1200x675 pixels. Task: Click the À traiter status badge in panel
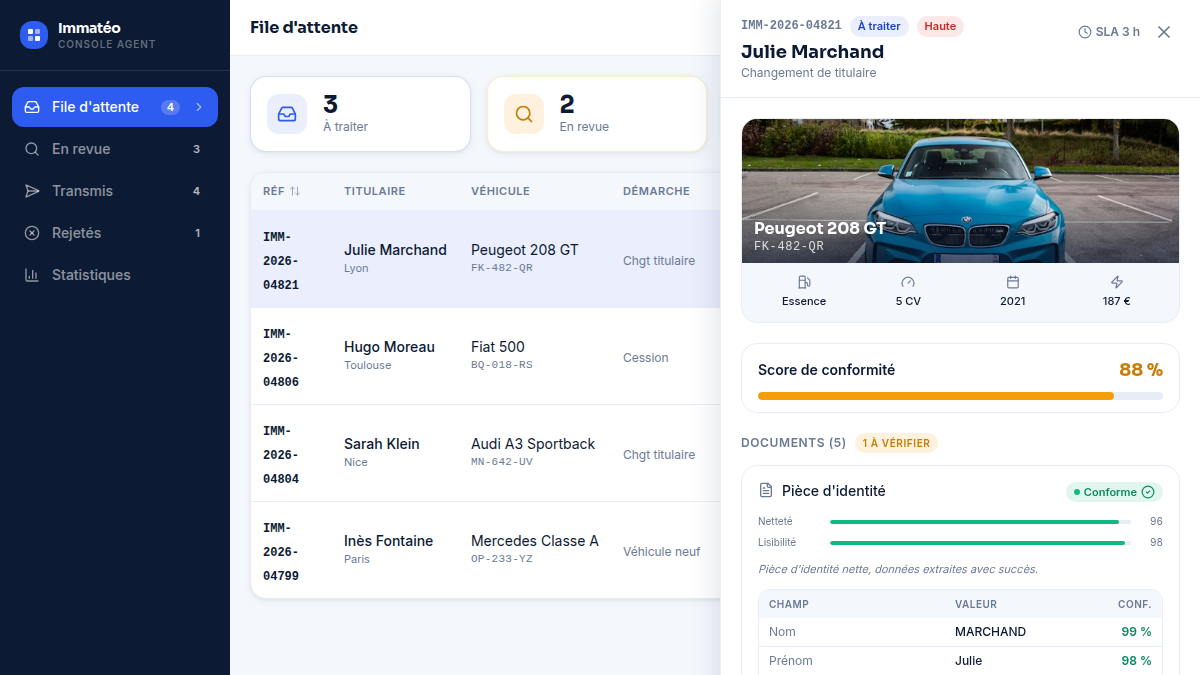click(879, 26)
